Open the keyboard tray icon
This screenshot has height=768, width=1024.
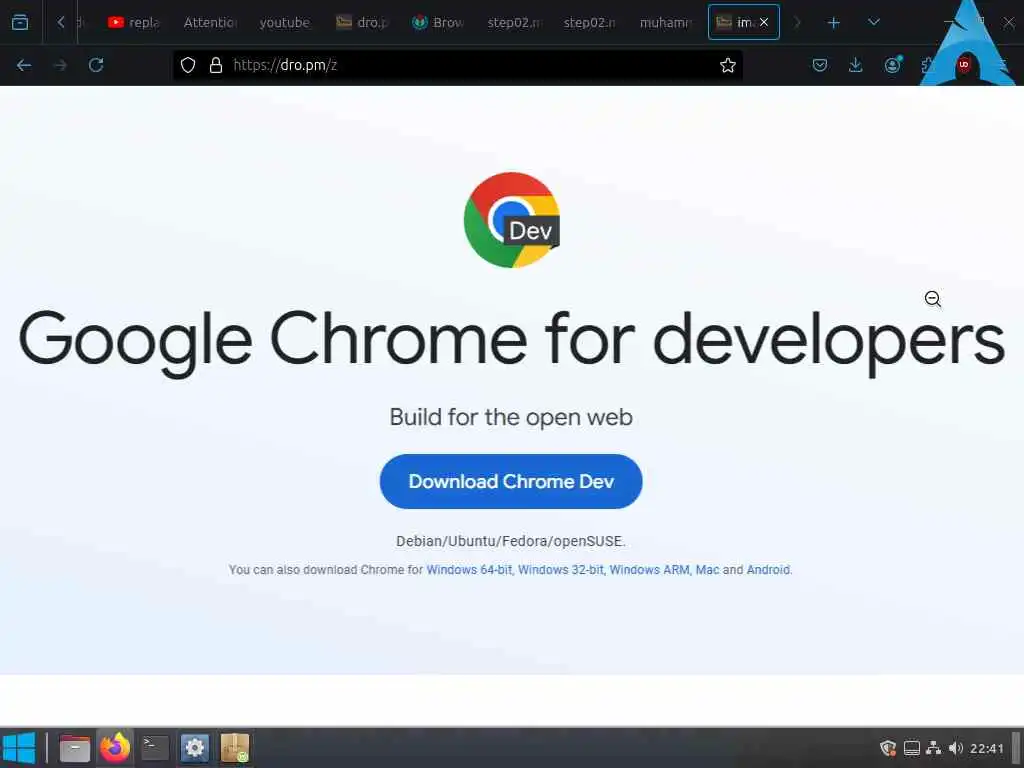click(x=912, y=748)
